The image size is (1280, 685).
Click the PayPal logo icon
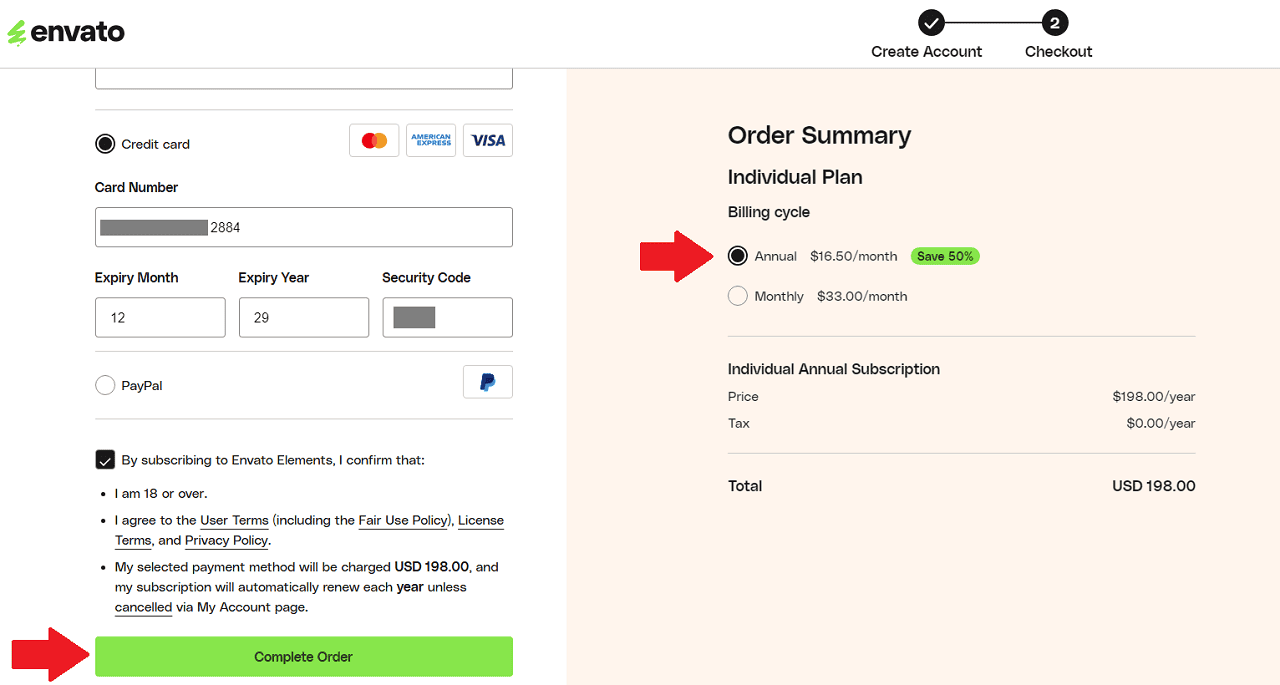coord(488,382)
